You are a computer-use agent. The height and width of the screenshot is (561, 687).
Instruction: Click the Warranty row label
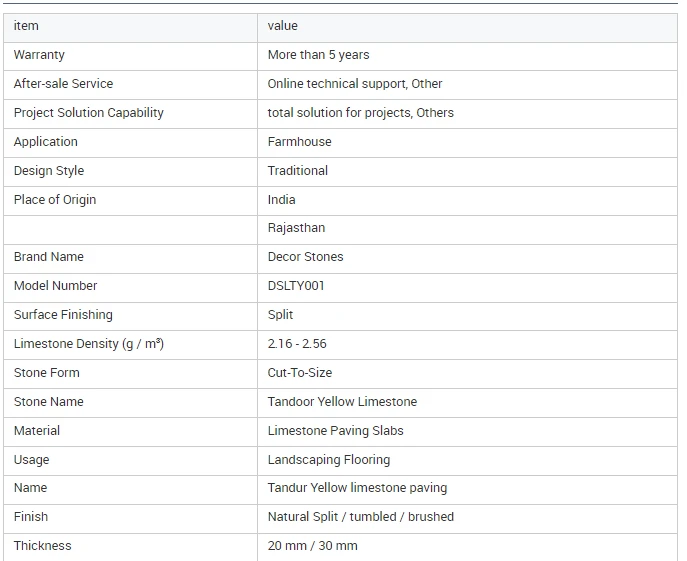(39, 55)
